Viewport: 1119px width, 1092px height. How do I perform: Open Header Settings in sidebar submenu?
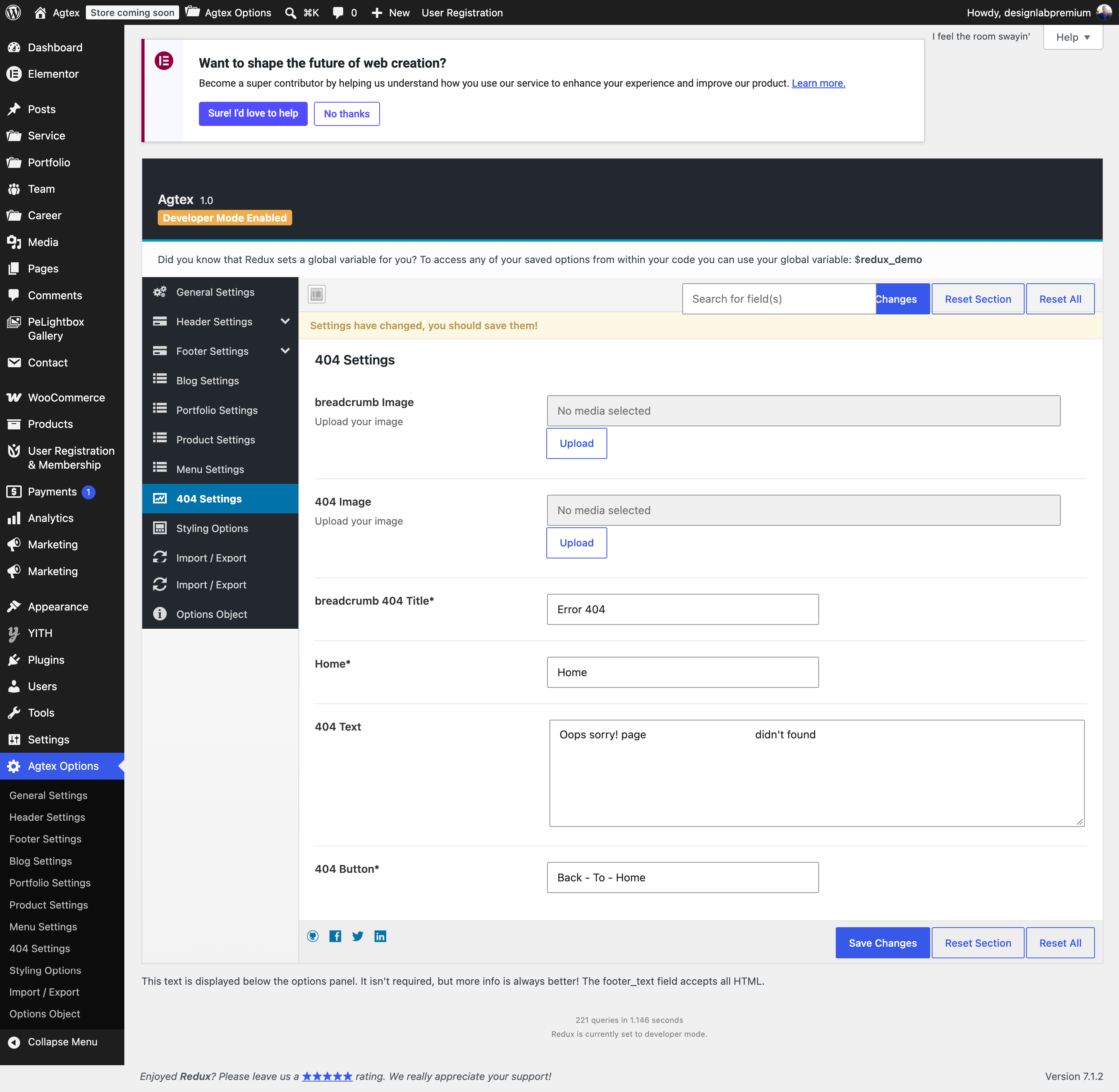pos(47,817)
